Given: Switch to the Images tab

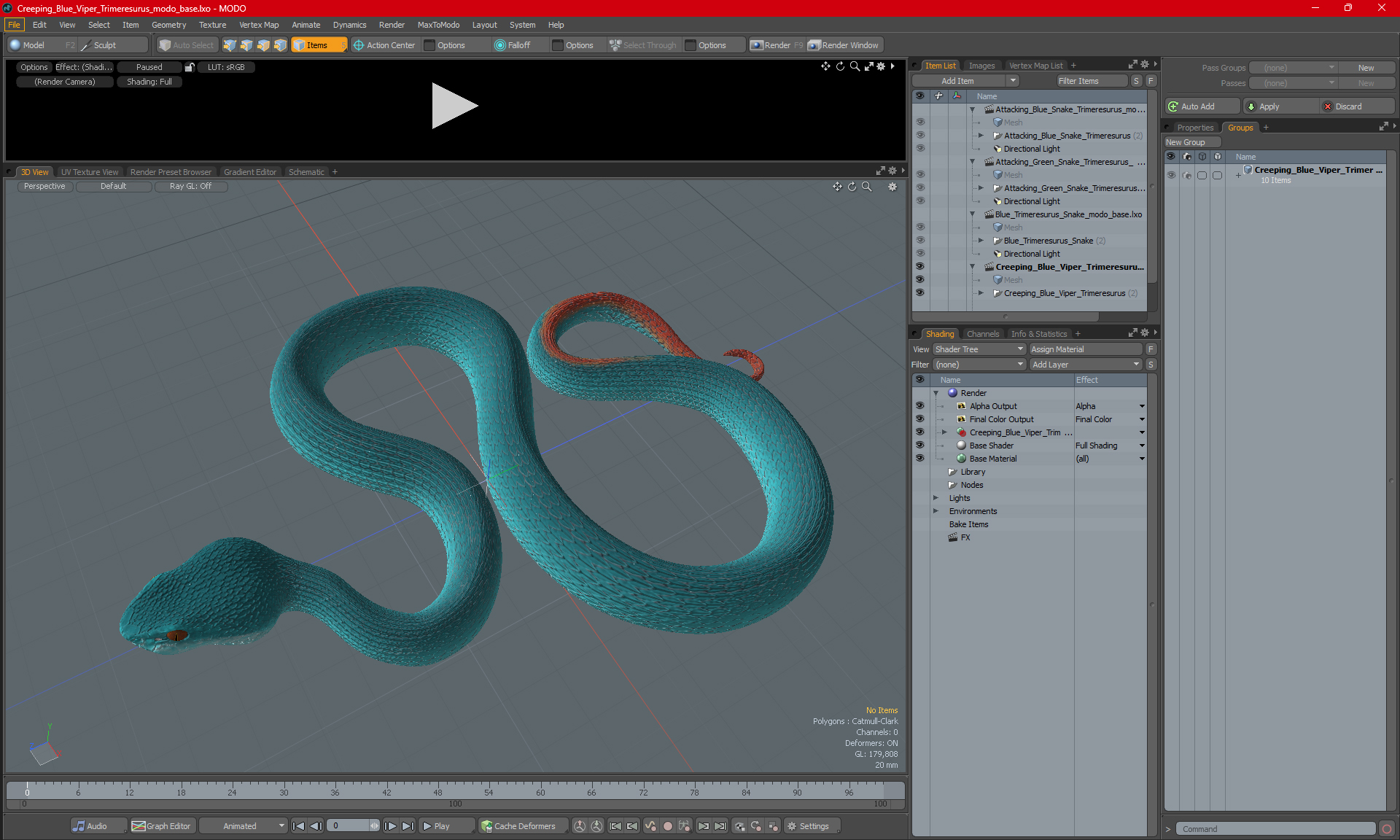Looking at the screenshot, I should click(981, 66).
